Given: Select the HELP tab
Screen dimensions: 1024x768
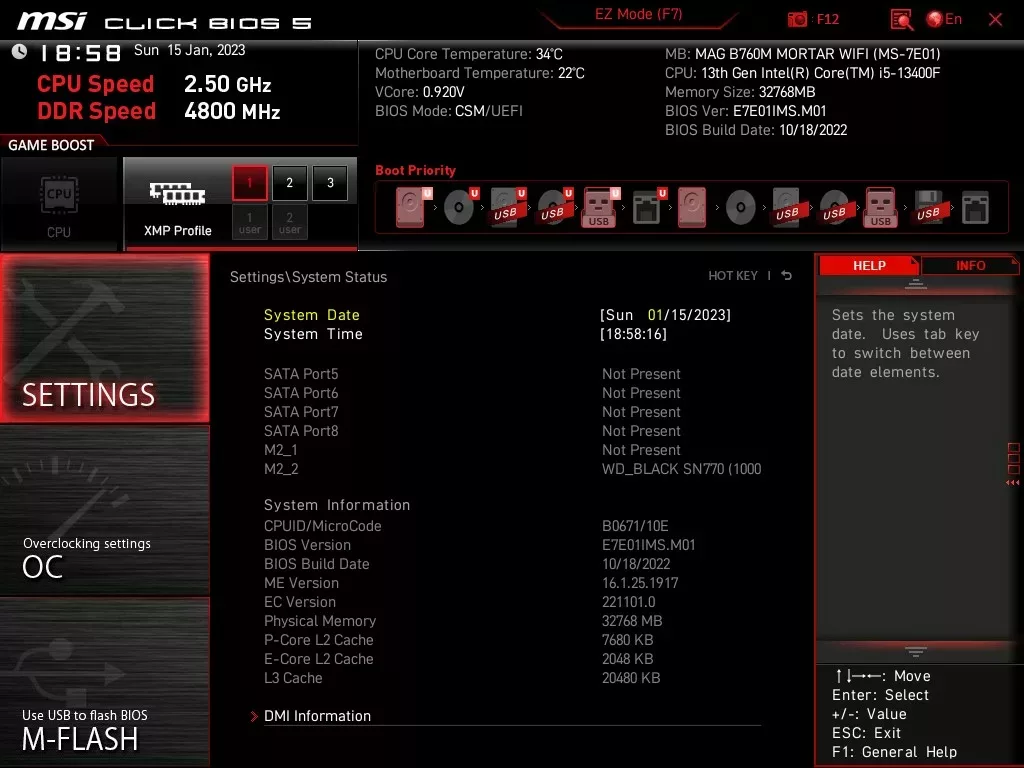Looking at the screenshot, I should coord(868,265).
